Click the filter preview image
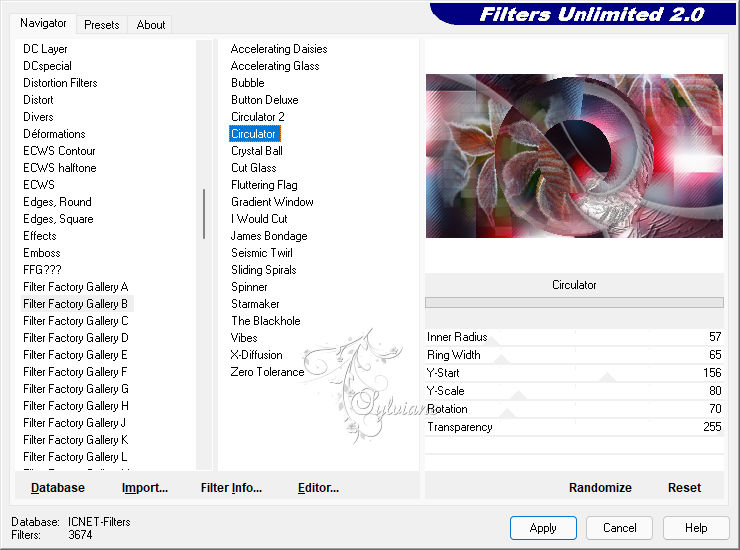This screenshot has height=550, width=740. [x=574, y=156]
